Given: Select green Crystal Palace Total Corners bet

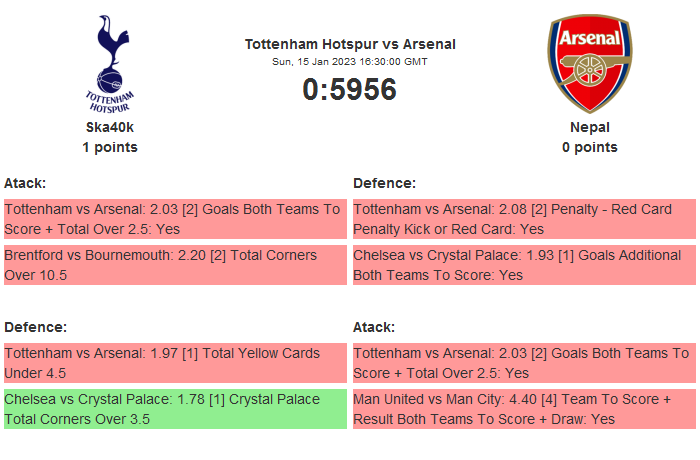Looking at the screenshot, I should click(x=174, y=409).
